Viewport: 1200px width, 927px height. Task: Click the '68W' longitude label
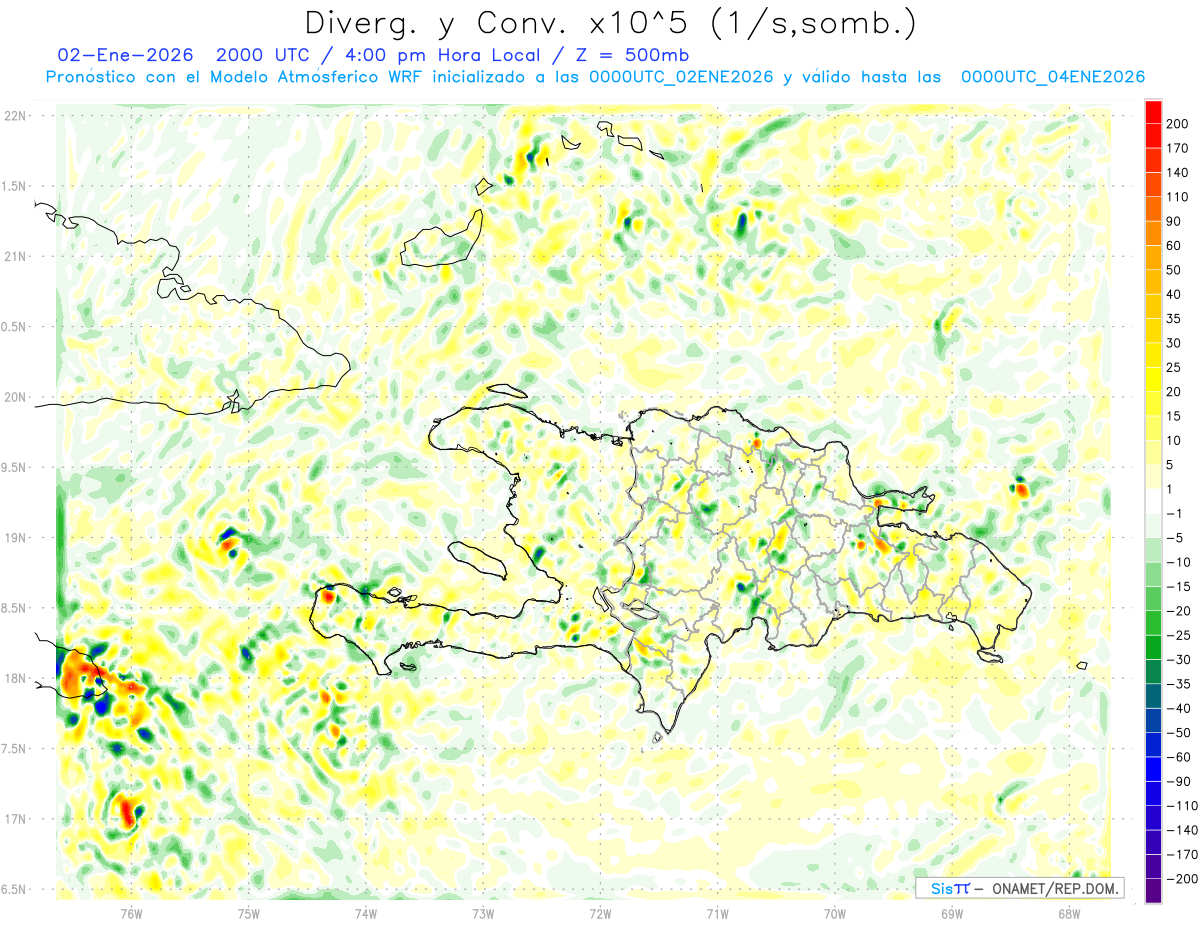[1069, 913]
